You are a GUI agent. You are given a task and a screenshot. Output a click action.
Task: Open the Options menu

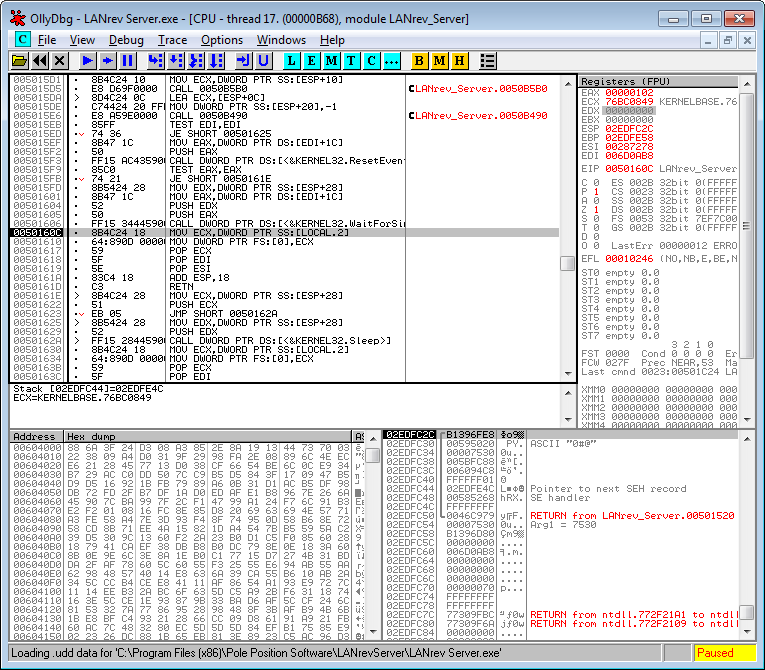click(x=221, y=40)
